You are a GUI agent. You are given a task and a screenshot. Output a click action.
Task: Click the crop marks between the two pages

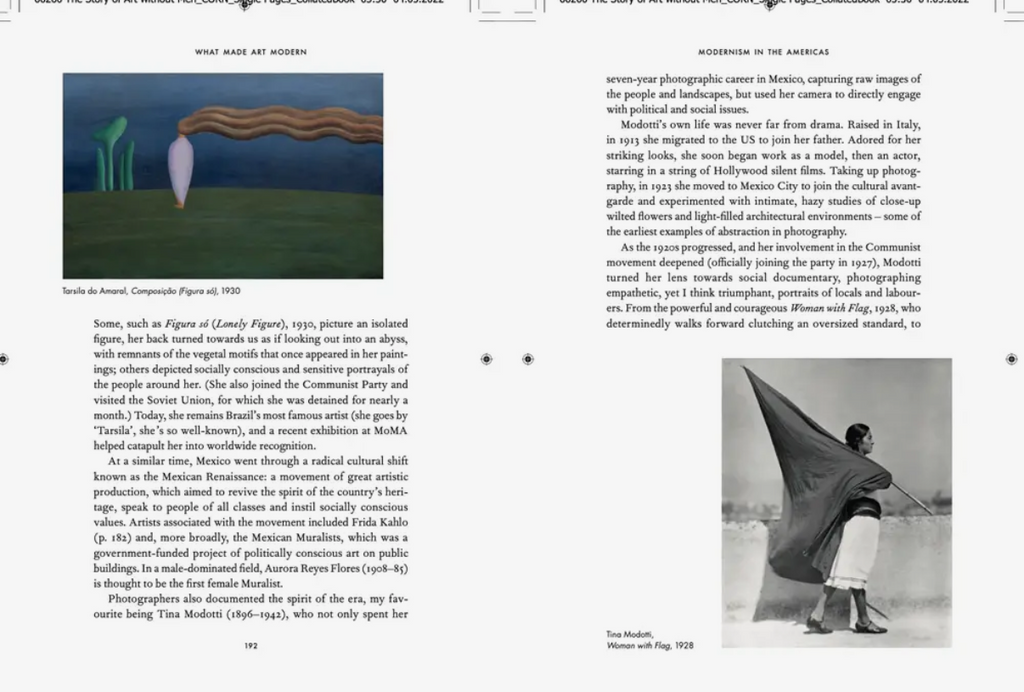(x=507, y=12)
